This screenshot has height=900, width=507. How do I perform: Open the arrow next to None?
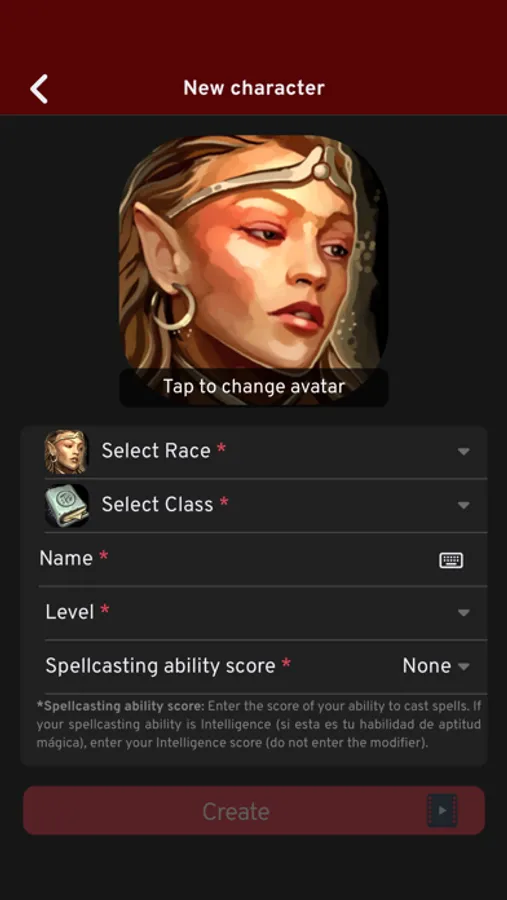(x=464, y=666)
